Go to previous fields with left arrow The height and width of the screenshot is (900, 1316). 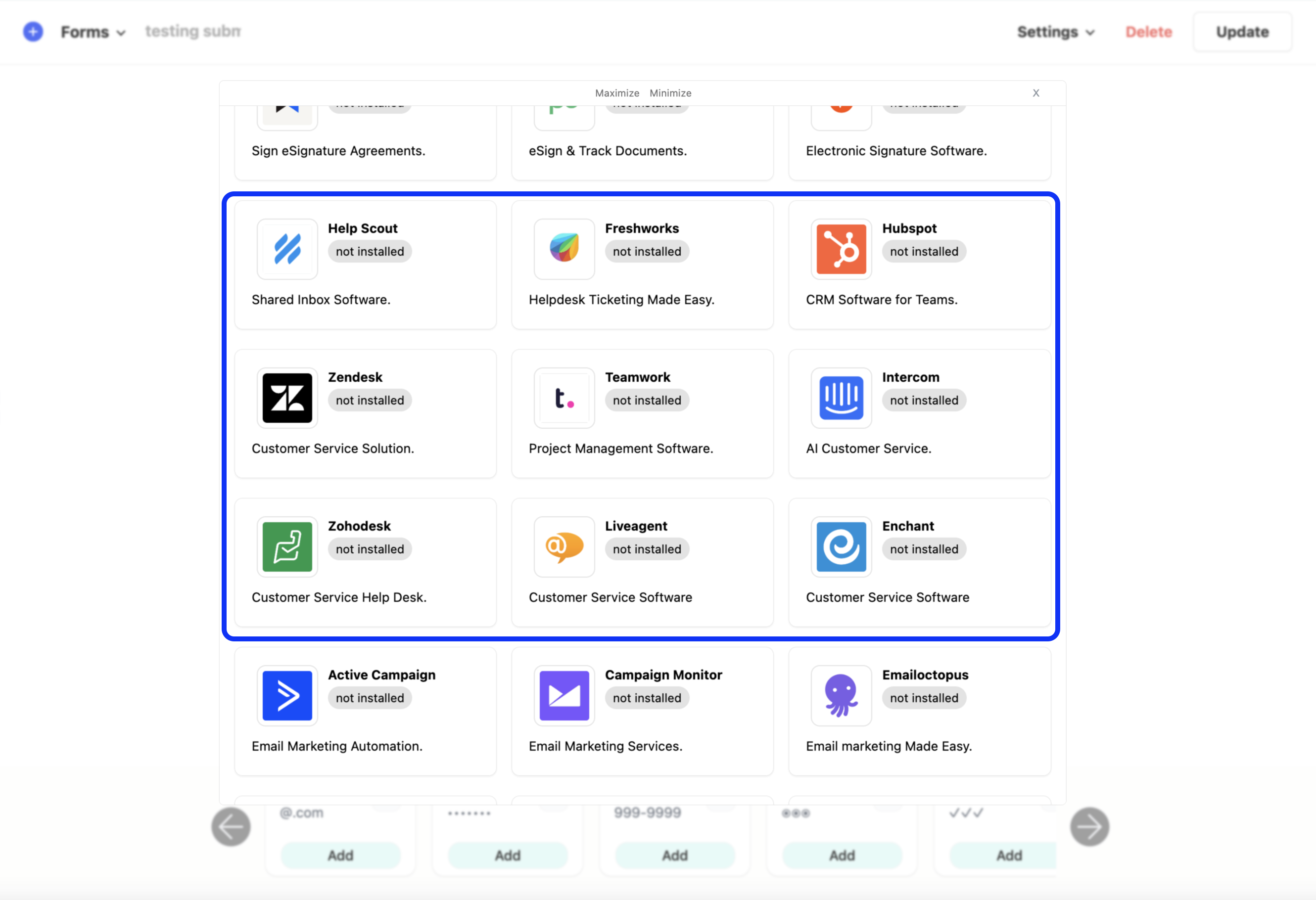(x=231, y=827)
